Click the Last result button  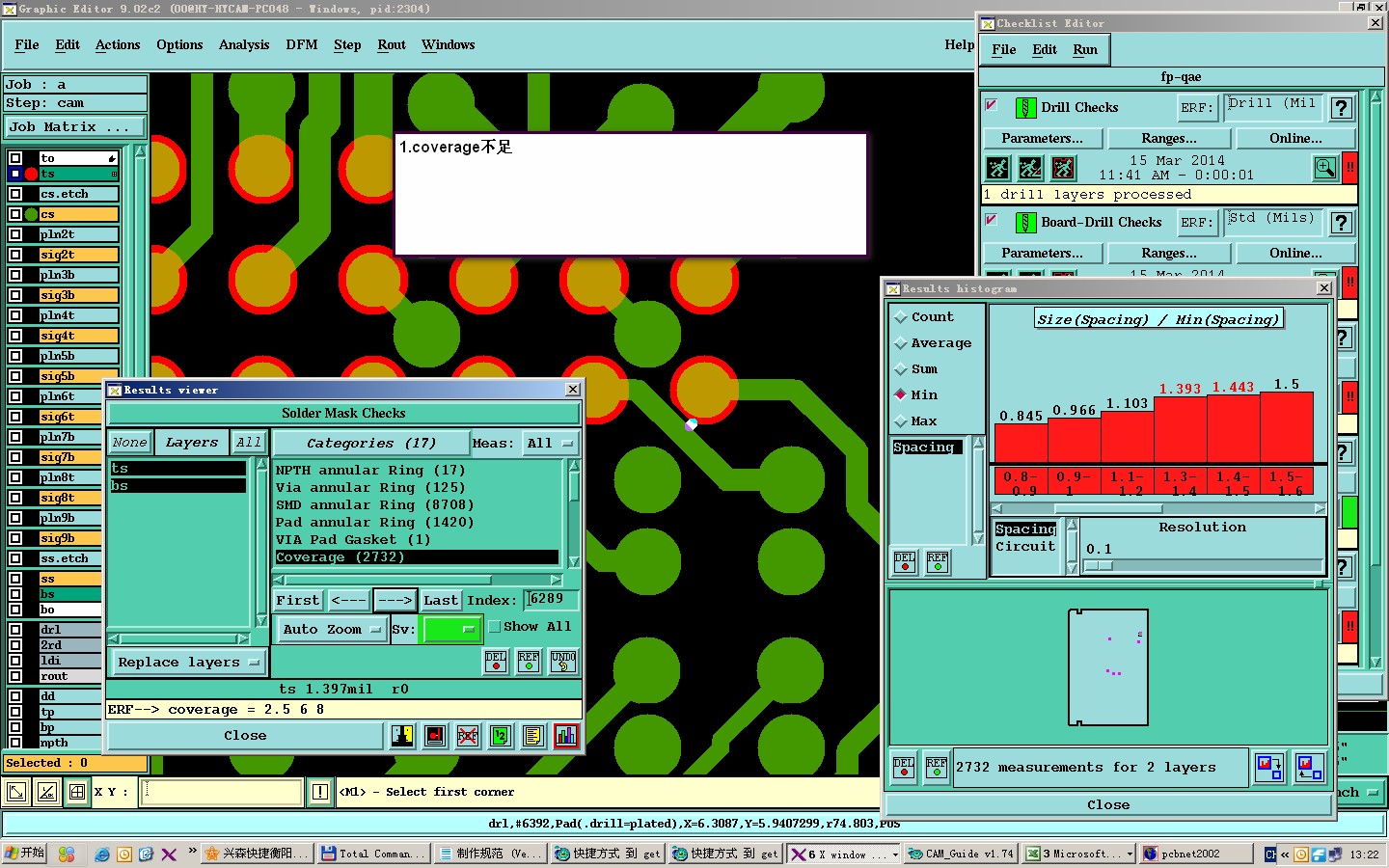[441, 600]
